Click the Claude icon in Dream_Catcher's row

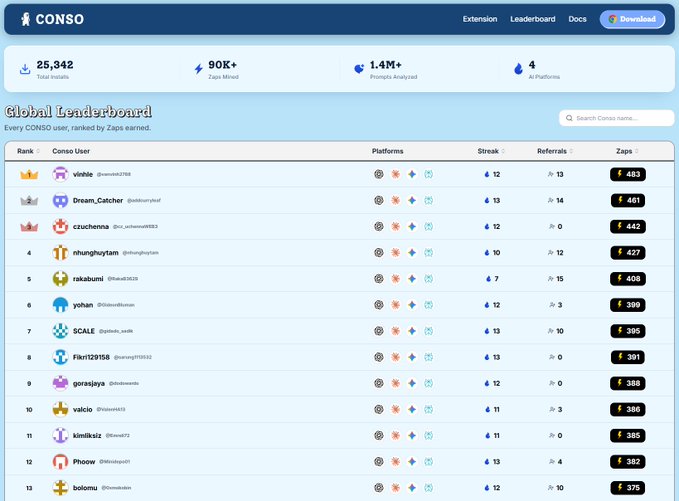[395, 200]
